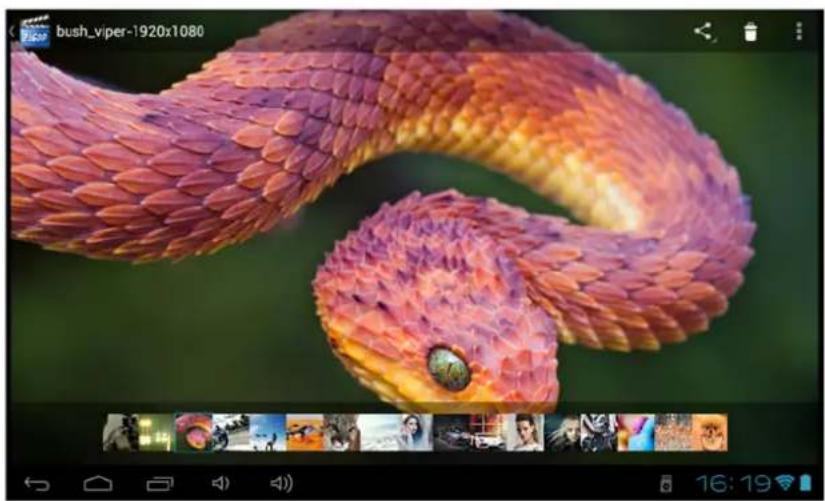Tap the bush_viper-1920x1080 title text
This screenshot has height=501, width=825.
(x=130, y=32)
